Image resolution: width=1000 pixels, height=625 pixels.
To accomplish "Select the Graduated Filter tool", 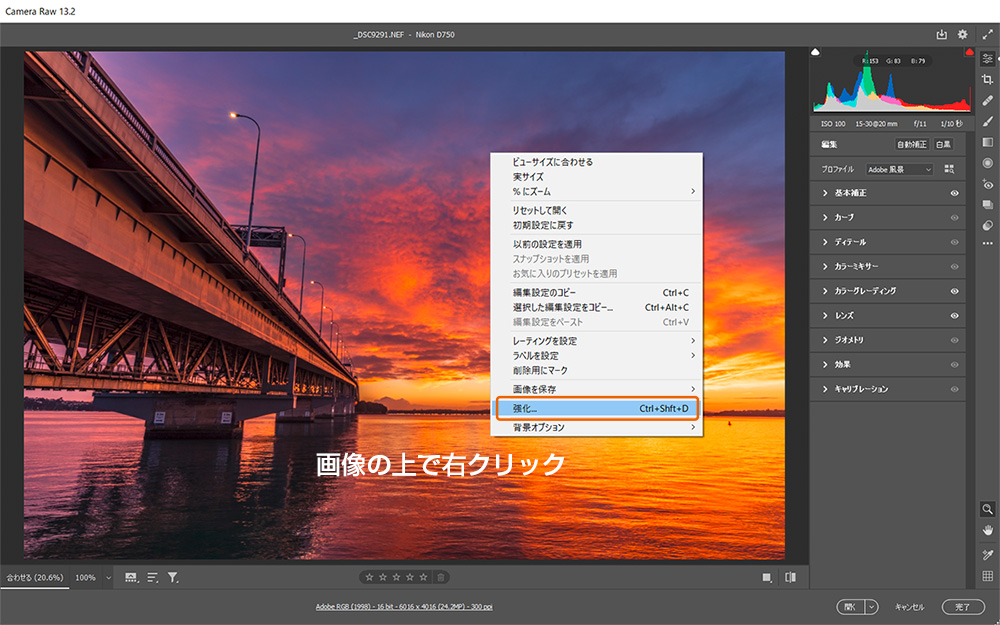I will pyautogui.click(x=987, y=142).
